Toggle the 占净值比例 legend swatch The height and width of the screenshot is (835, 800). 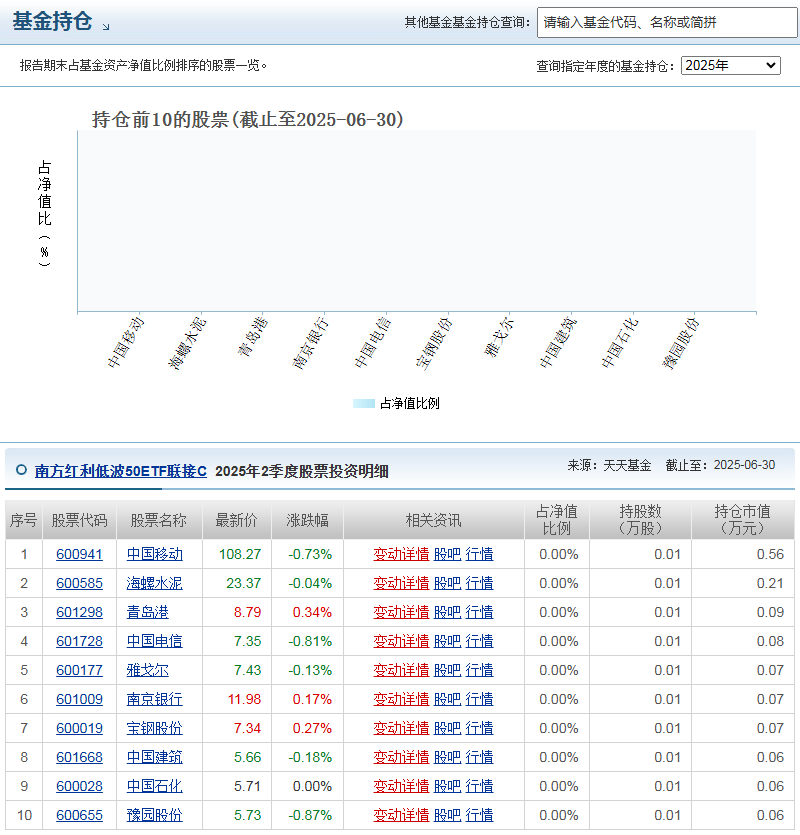364,403
